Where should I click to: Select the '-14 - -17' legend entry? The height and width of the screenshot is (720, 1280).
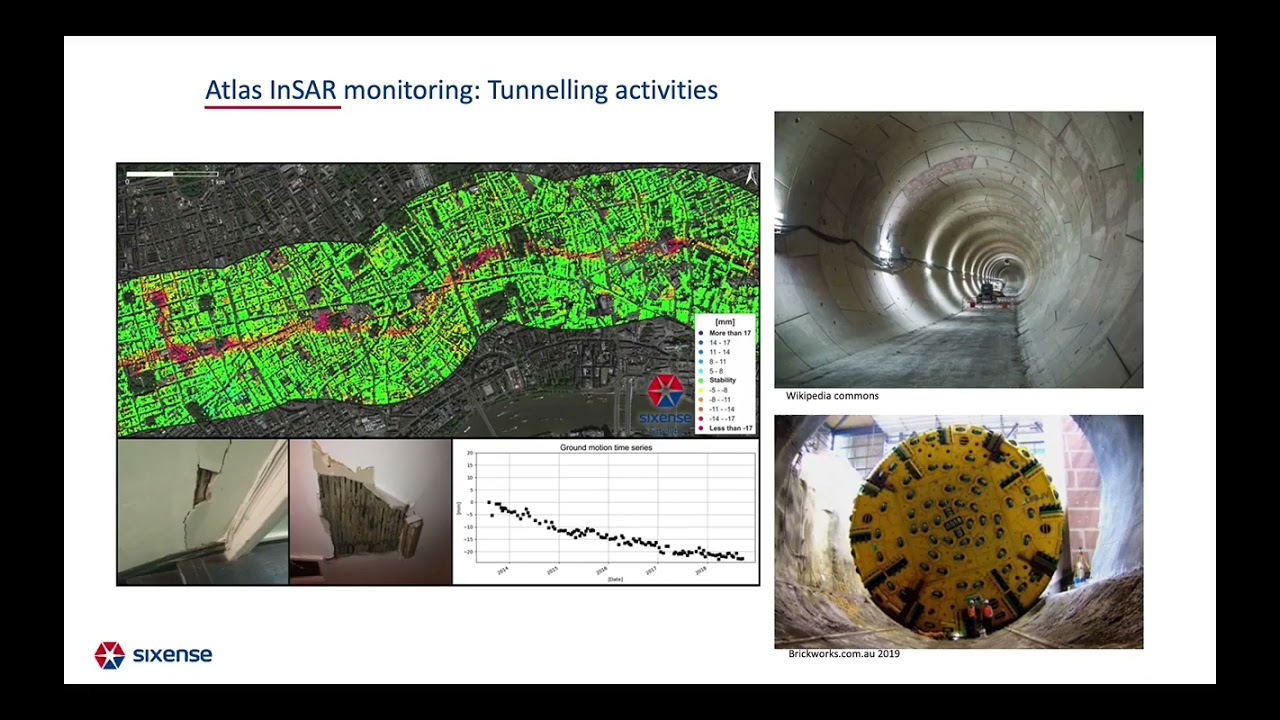point(716,418)
